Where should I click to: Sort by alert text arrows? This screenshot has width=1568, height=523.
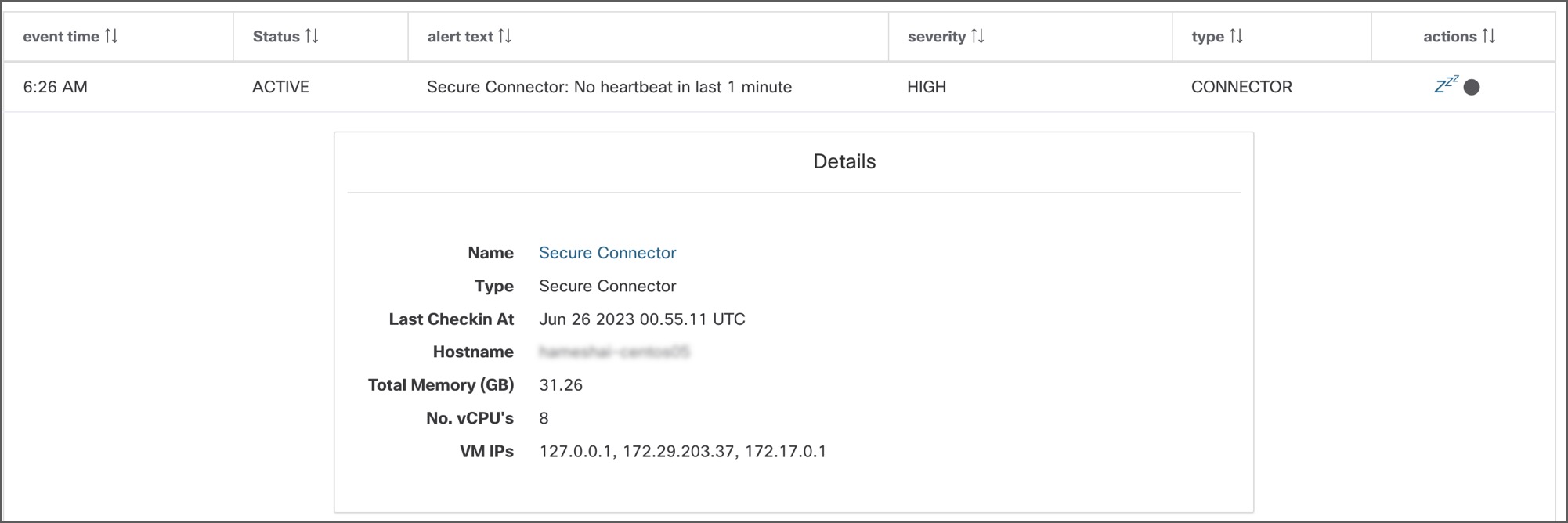pyautogui.click(x=504, y=36)
